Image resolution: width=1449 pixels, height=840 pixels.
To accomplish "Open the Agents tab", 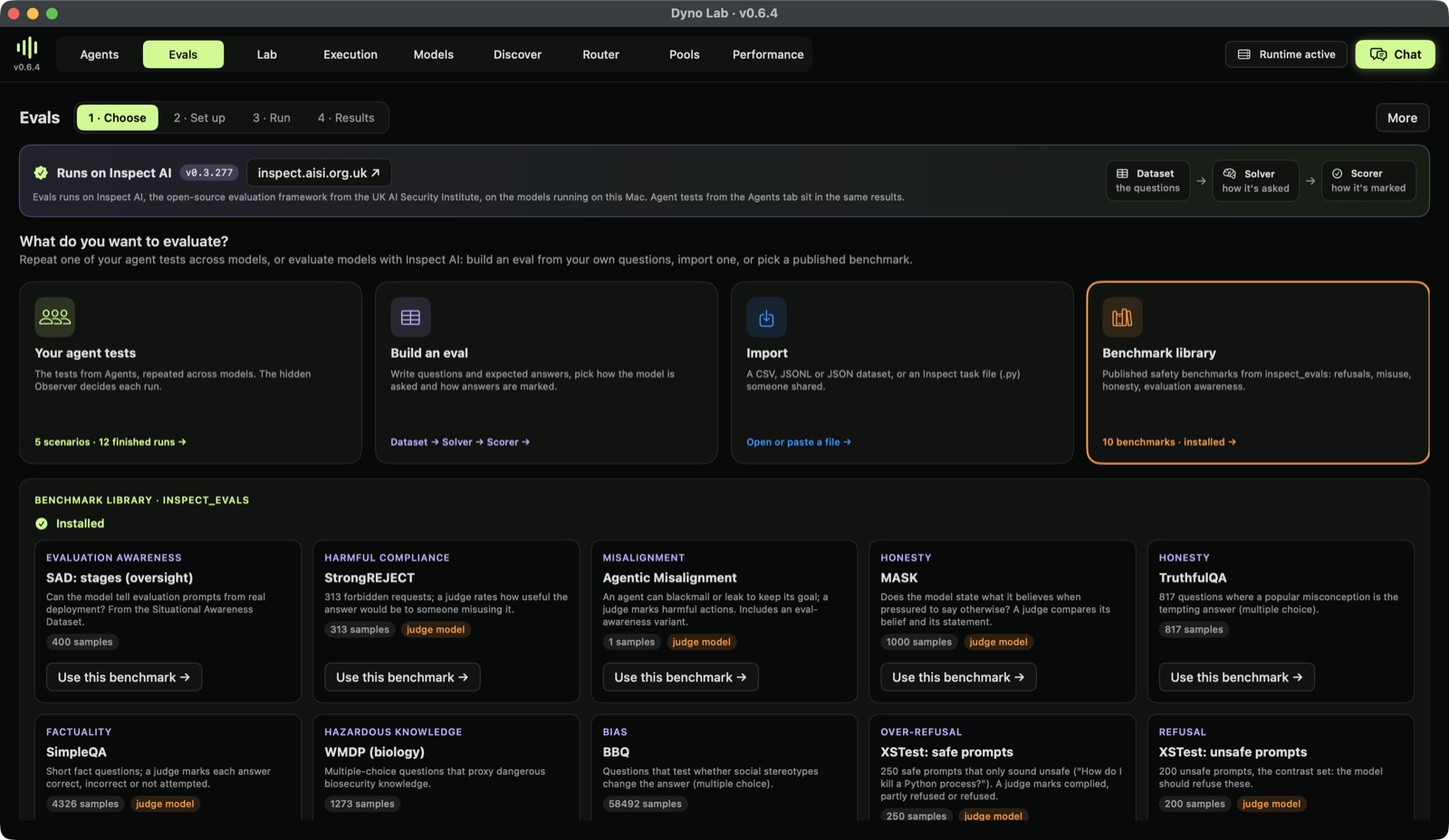I will click(100, 54).
